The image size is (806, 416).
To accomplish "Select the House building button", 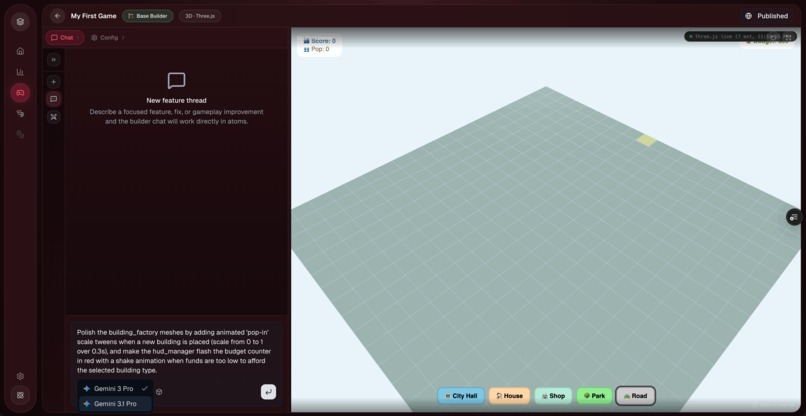I will [509, 395].
